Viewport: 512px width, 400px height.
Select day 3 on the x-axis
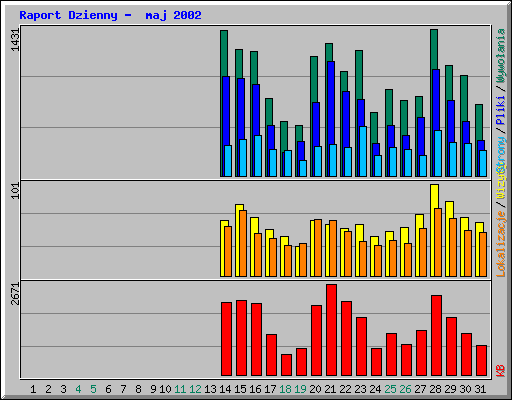tap(63, 389)
